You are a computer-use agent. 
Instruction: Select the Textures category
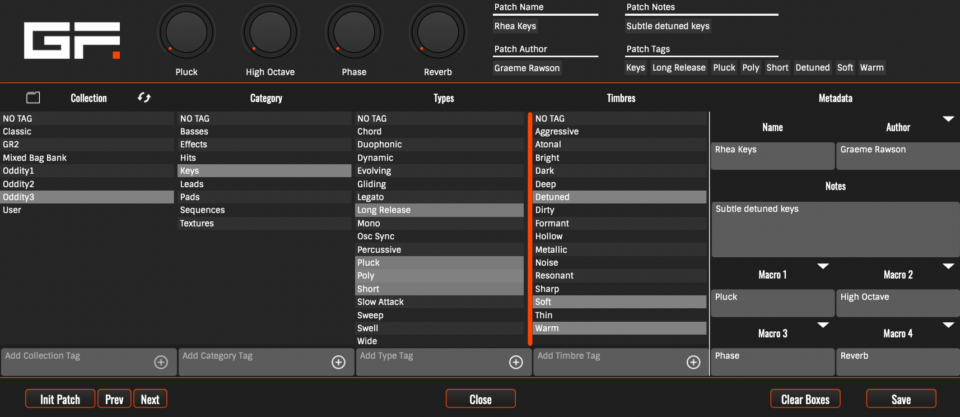coord(264,224)
